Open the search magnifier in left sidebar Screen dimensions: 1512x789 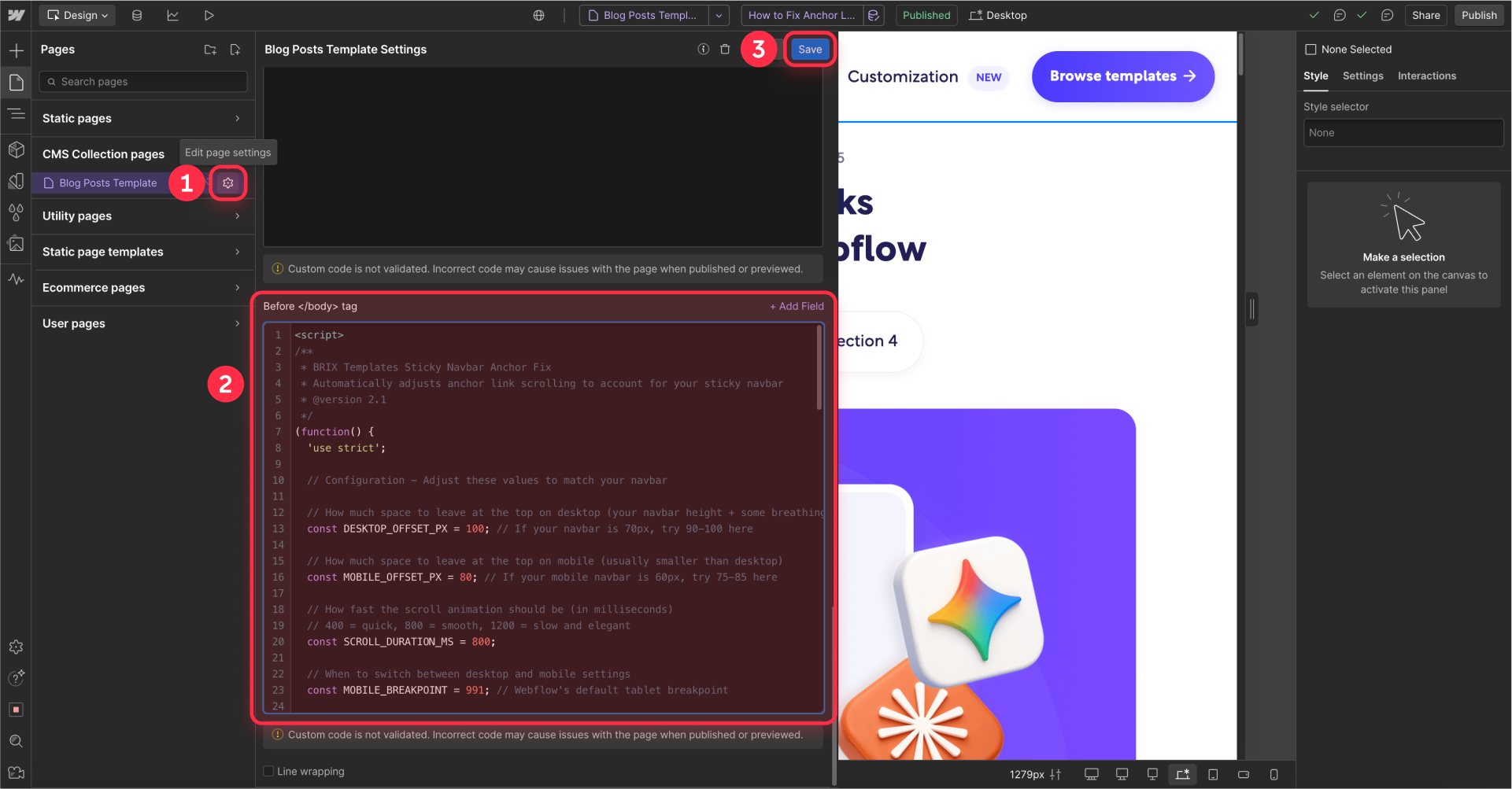point(16,741)
